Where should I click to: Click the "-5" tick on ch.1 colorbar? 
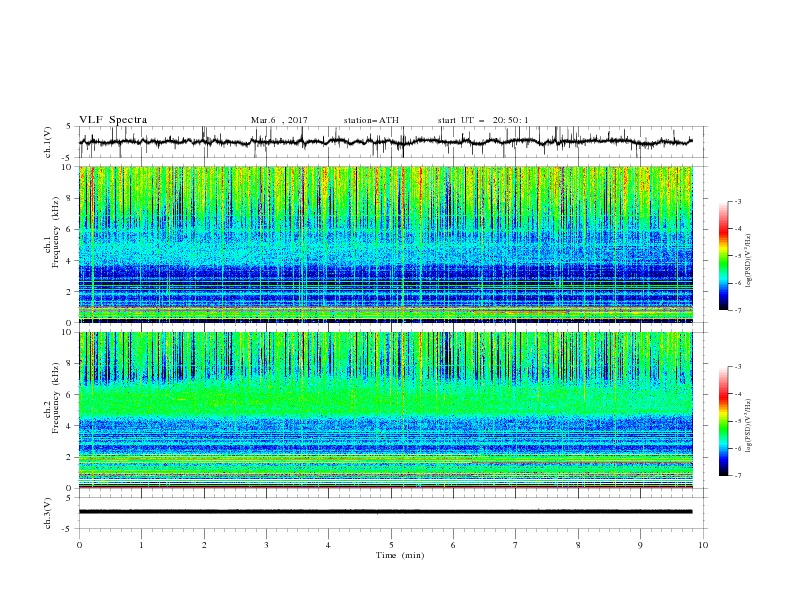[x=738, y=256]
